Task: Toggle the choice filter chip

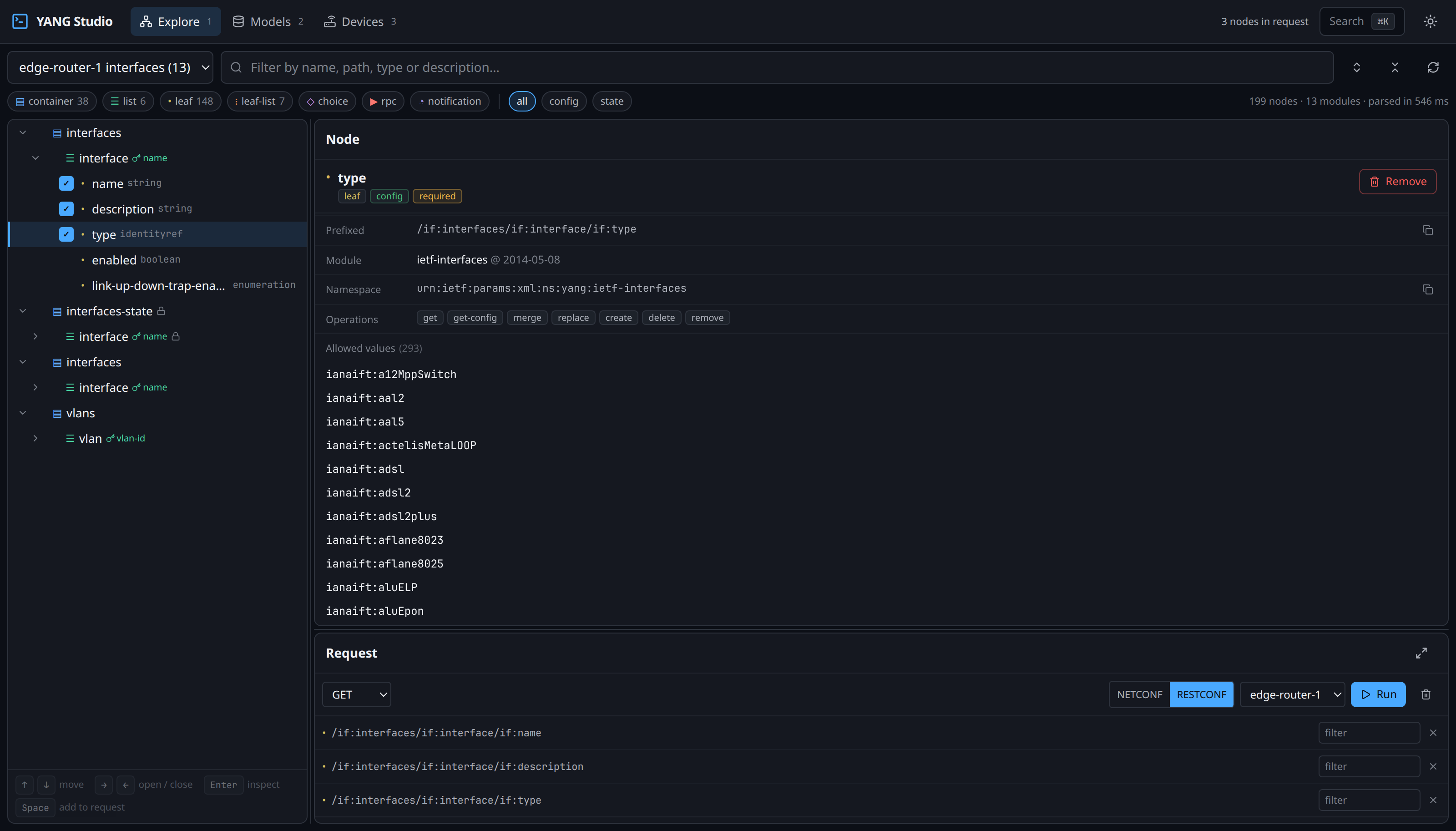Action: click(328, 101)
